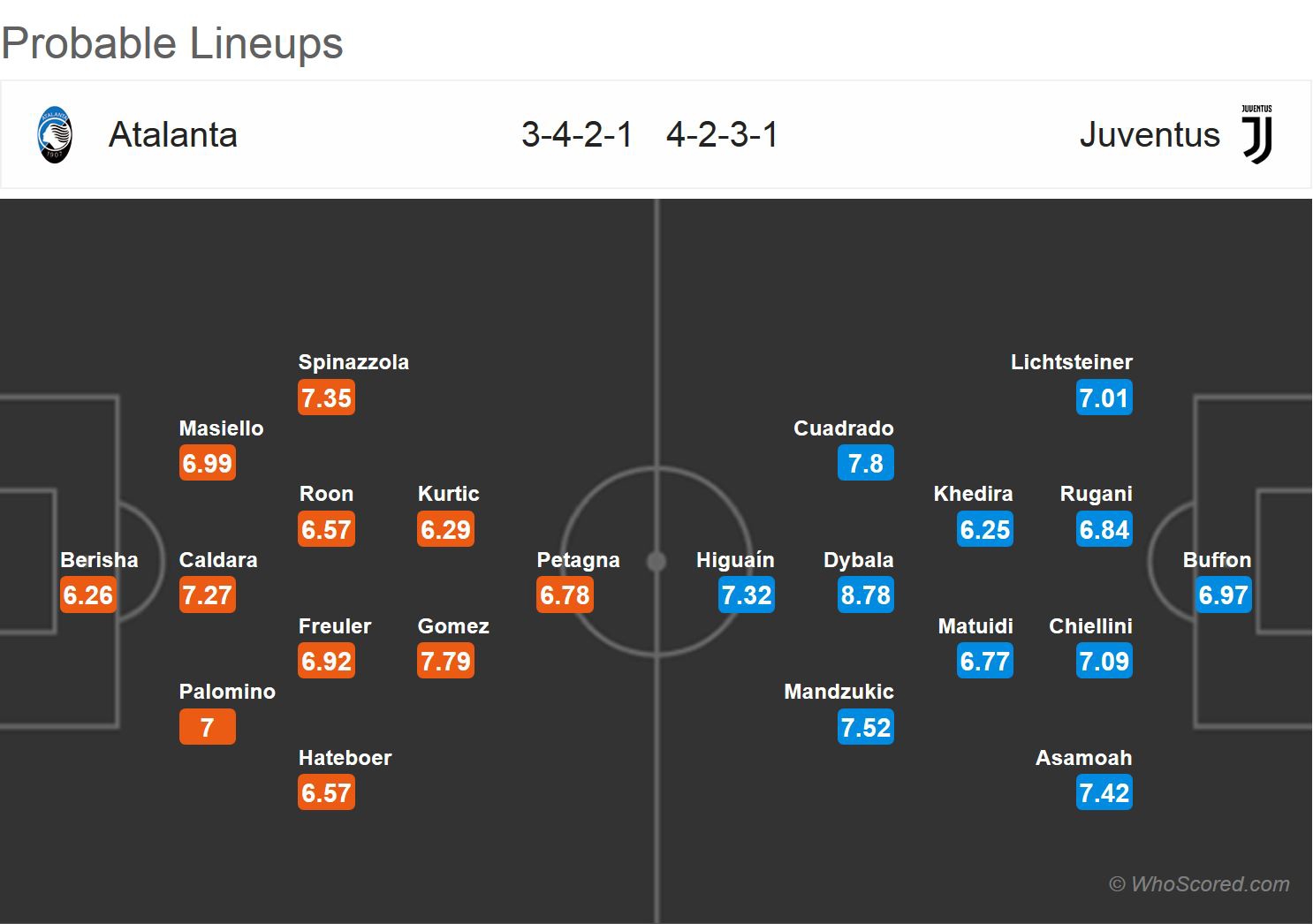Click the Petagna player name
The width and height of the screenshot is (1313, 924).
click(578, 560)
